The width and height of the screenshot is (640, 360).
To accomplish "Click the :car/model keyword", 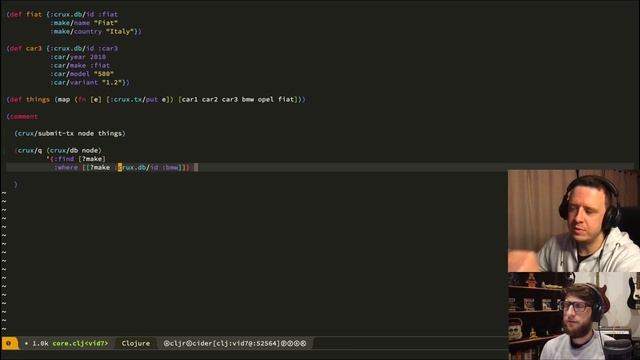I will (70, 74).
